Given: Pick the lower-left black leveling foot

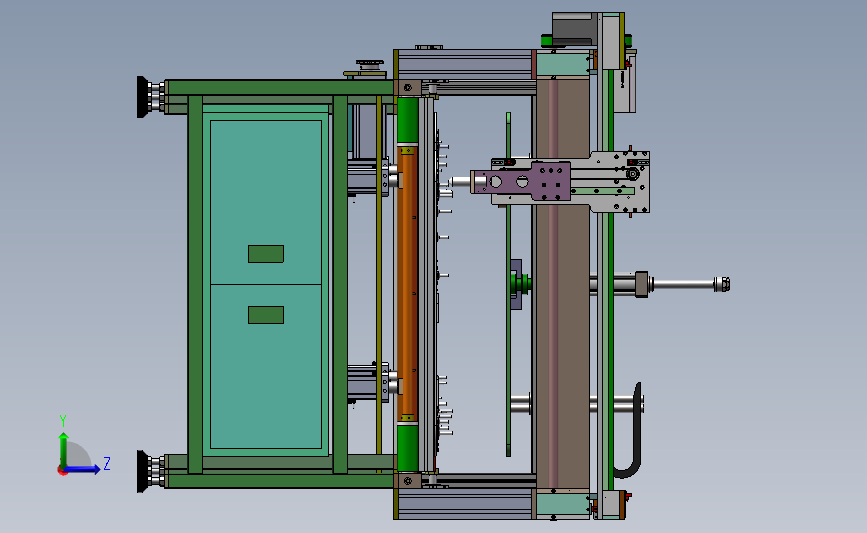Looking at the screenshot, I should pyautogui.click(x=143, y=471).
